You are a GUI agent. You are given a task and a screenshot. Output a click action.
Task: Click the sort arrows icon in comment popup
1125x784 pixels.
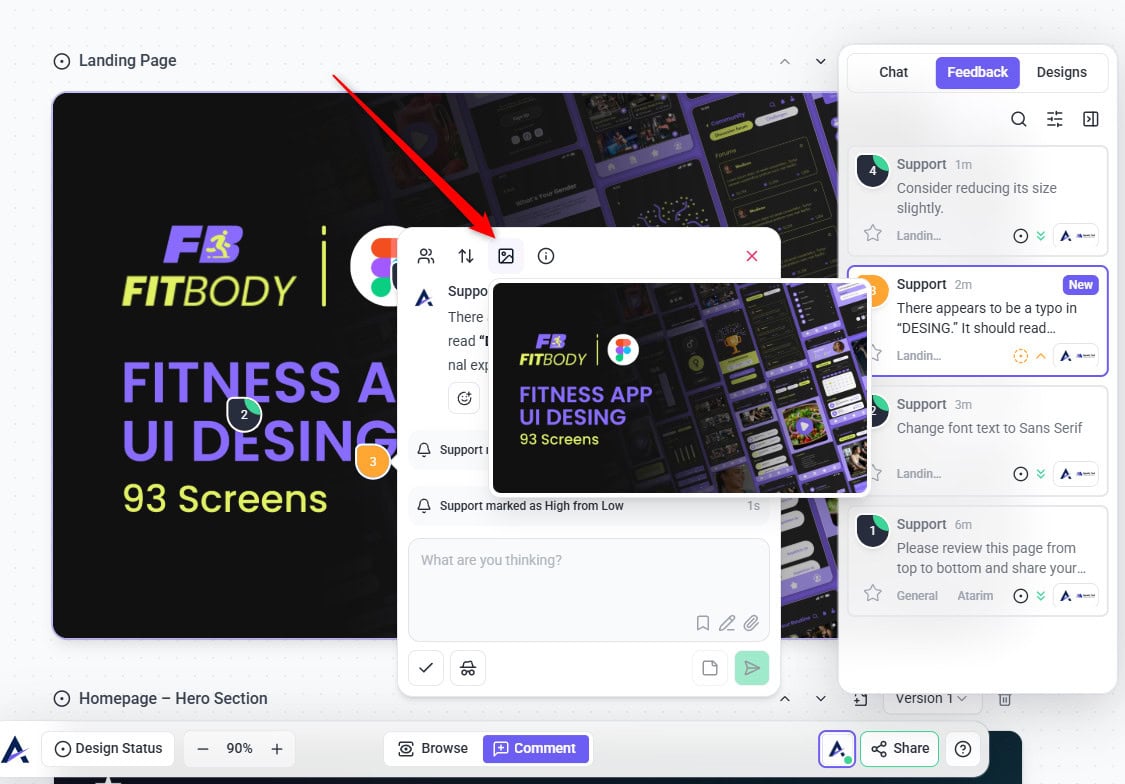466,256
